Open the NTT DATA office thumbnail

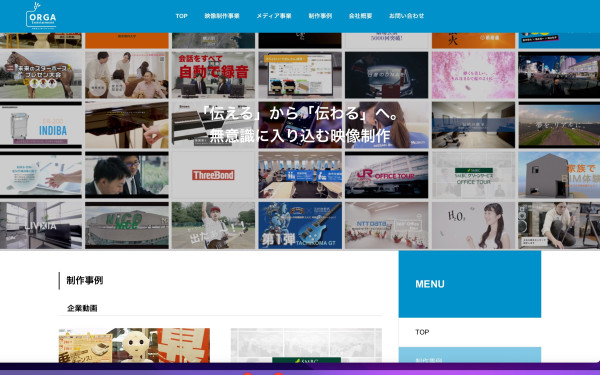click(386, 225)
